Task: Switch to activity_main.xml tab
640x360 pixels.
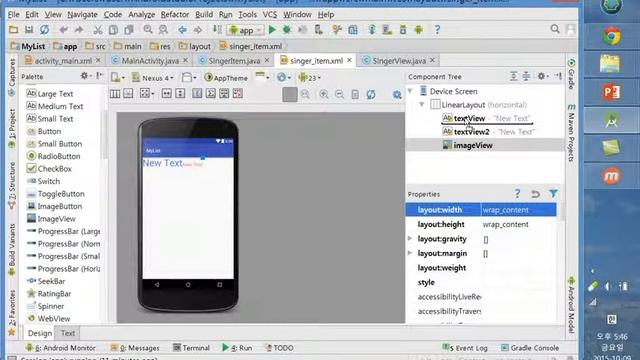Action: click(x=63, y=60)
